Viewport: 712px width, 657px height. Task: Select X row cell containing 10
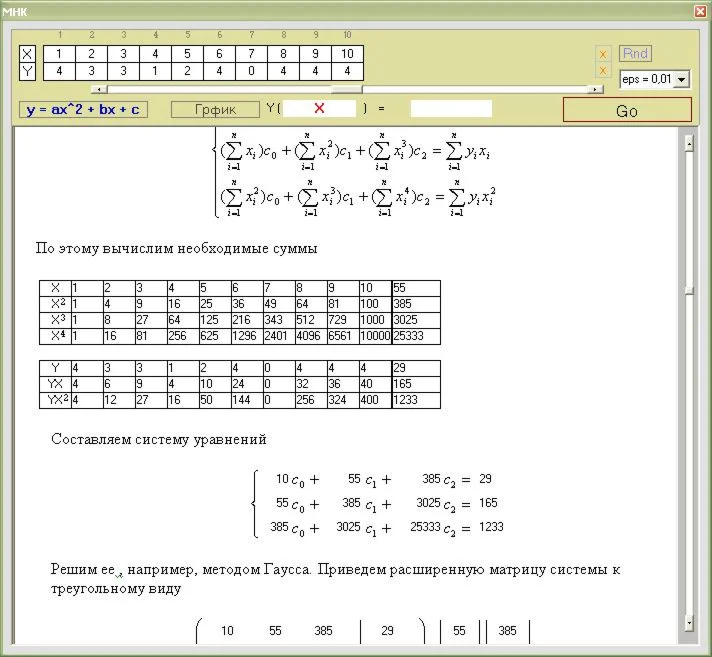[347, 54]
